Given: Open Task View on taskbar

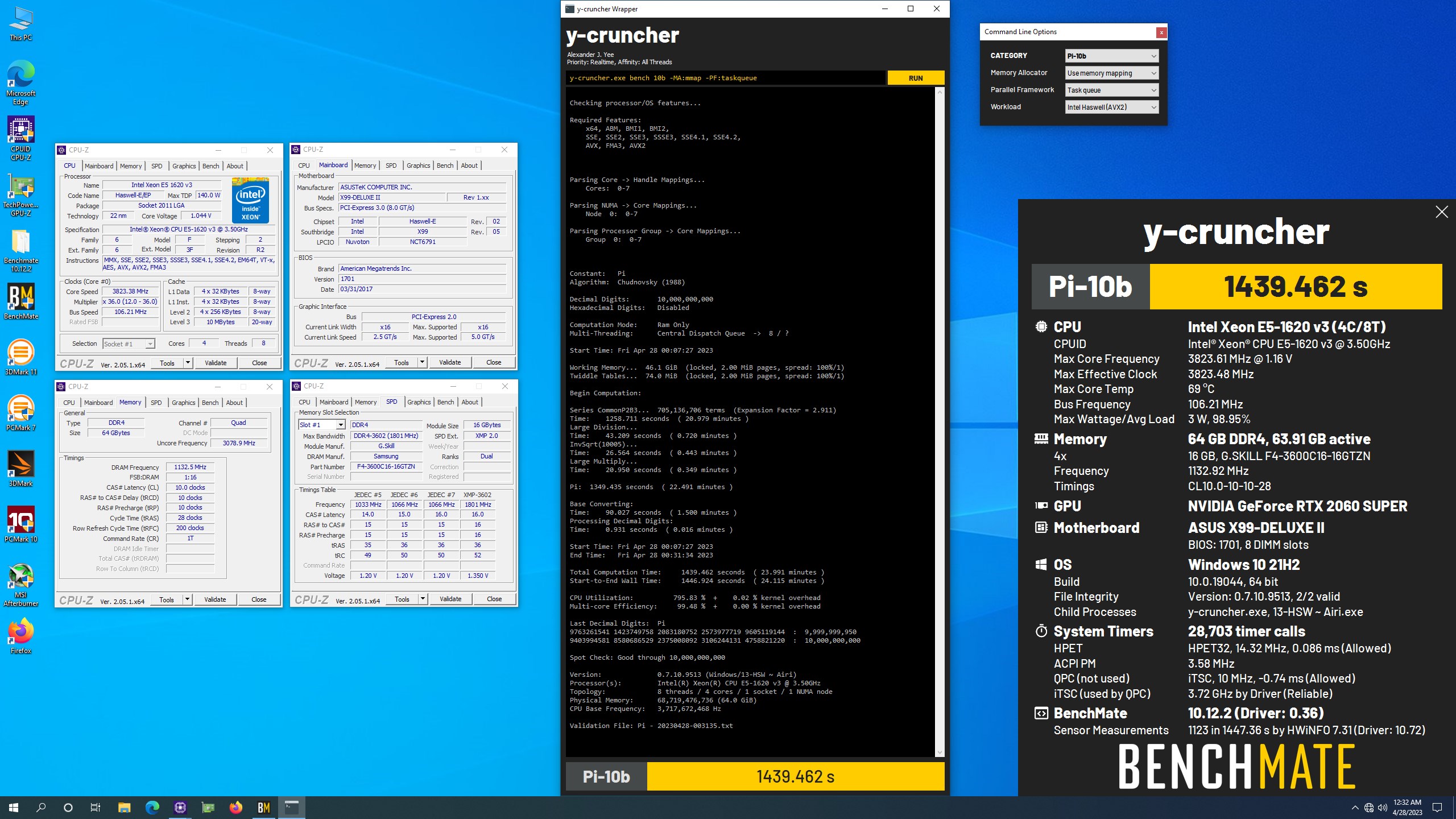Looking at the screenshot, I should tap(96, 808).
